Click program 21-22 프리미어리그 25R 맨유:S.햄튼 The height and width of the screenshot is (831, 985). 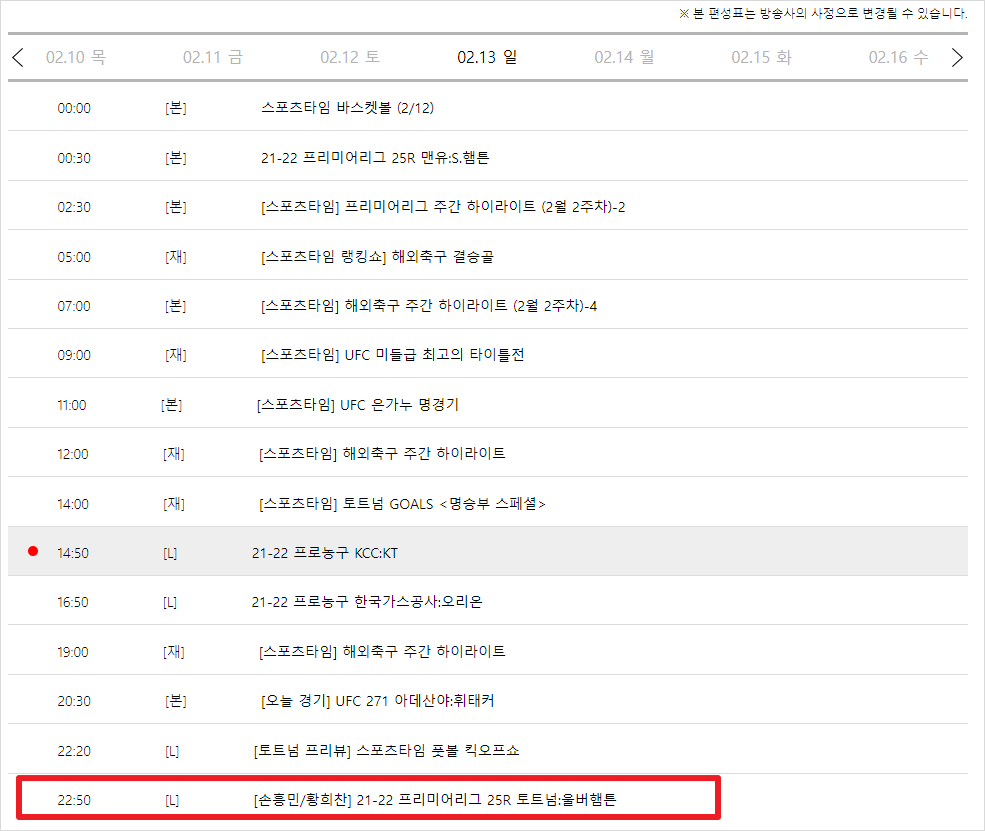click(x=375, y=158)
